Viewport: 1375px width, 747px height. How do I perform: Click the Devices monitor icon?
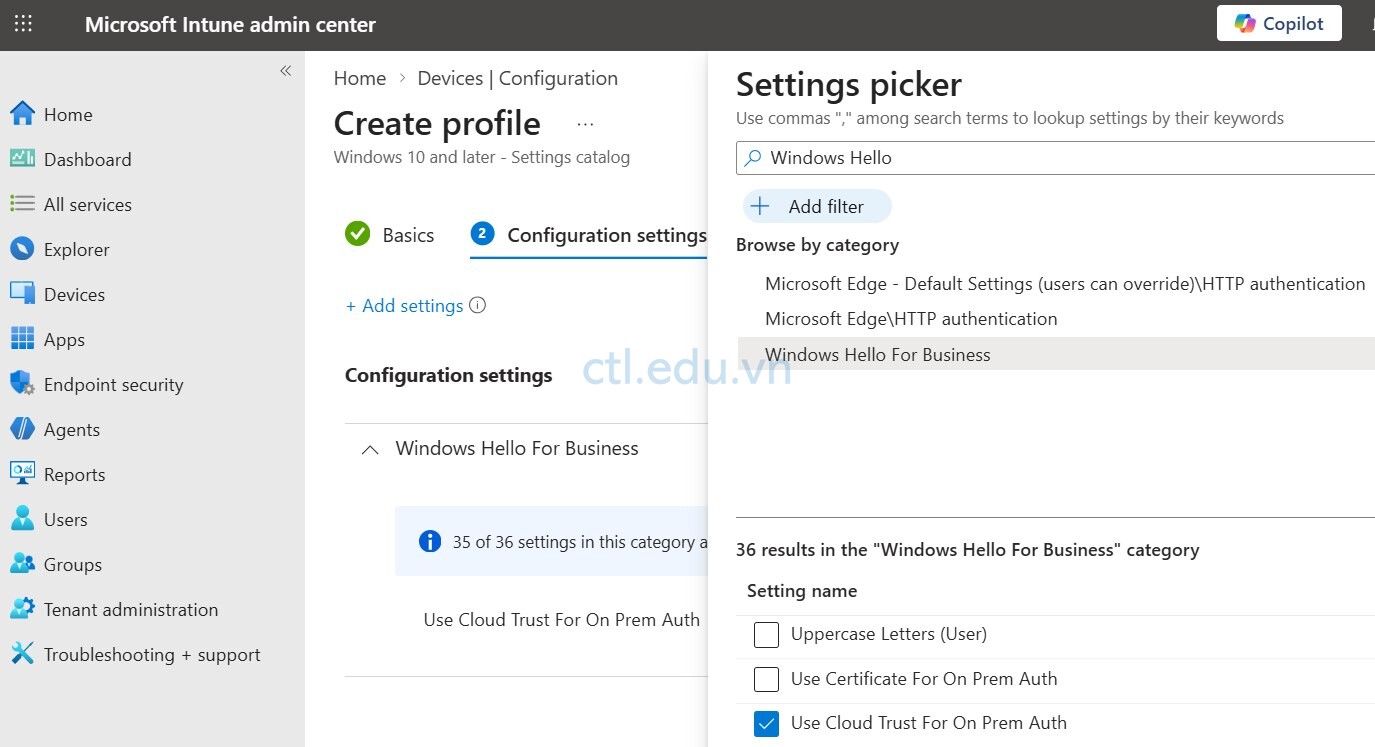click(x=22, y=294)
